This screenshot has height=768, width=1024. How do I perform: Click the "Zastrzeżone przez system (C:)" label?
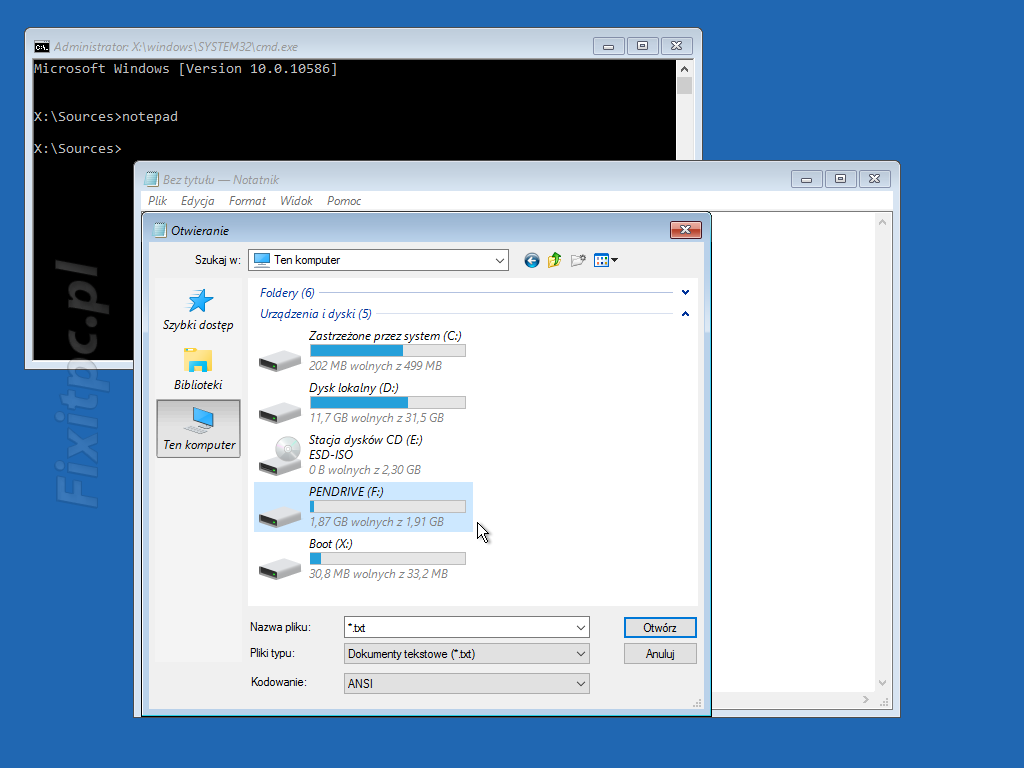385,336
